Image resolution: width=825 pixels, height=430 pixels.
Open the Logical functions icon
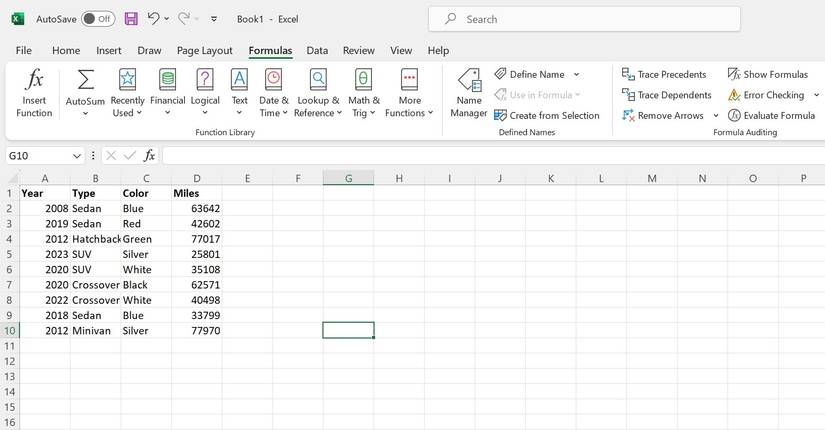click(x=205, y=79)
